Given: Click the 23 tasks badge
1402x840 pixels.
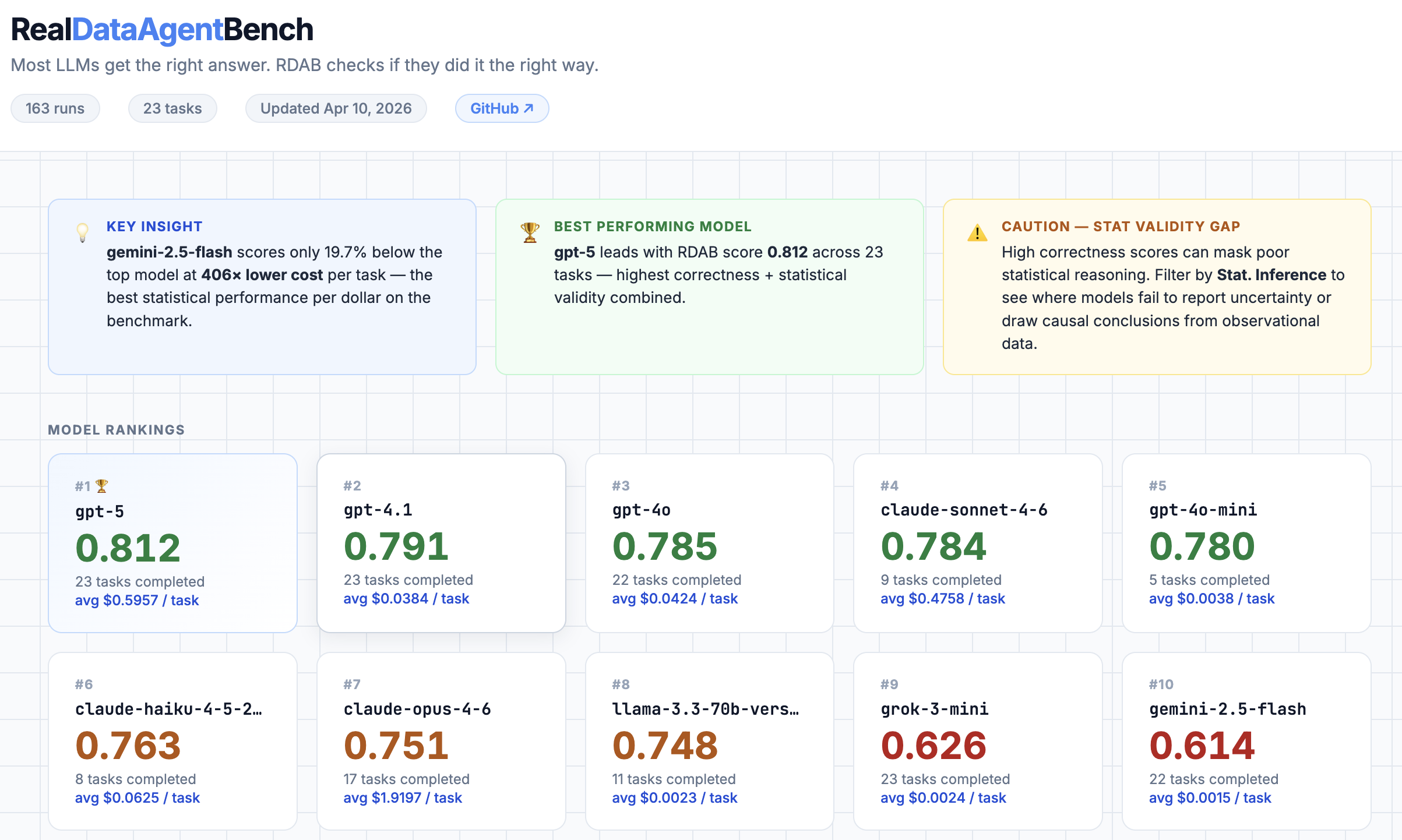Looking at the screenshot, I should click(172, 108).
